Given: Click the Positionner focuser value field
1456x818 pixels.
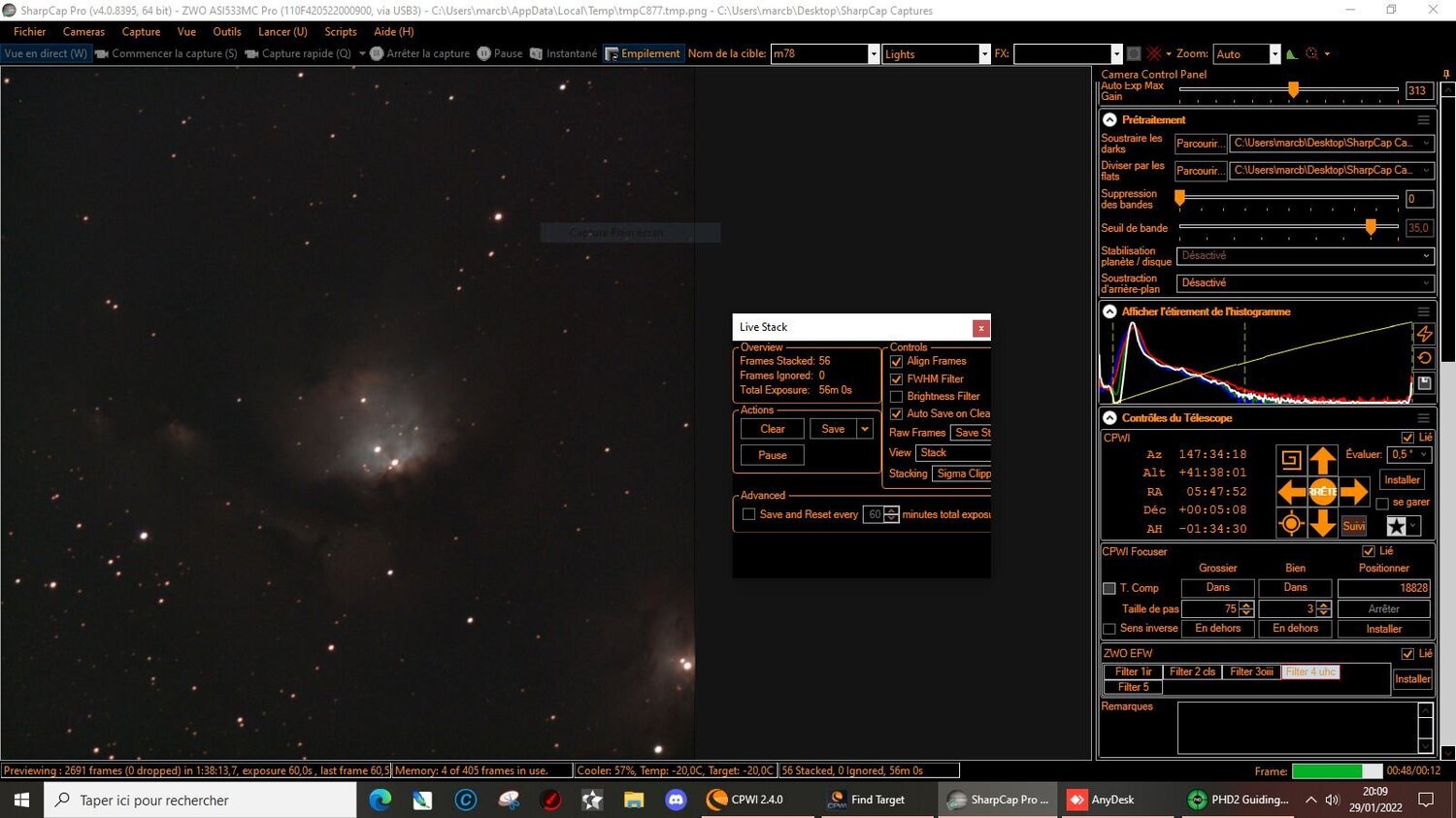Looking at the screenshot, I should (1384, 588).
